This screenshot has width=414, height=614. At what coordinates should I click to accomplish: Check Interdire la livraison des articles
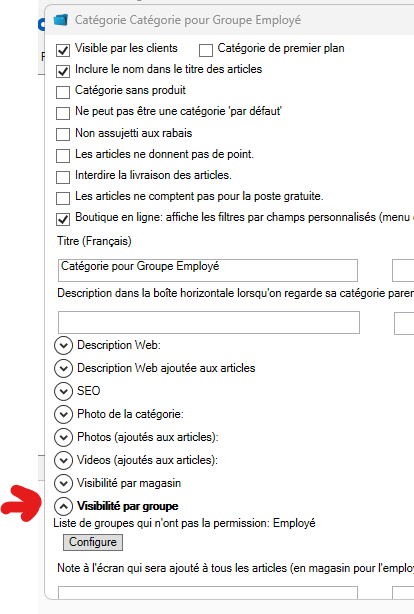(63, 177)
